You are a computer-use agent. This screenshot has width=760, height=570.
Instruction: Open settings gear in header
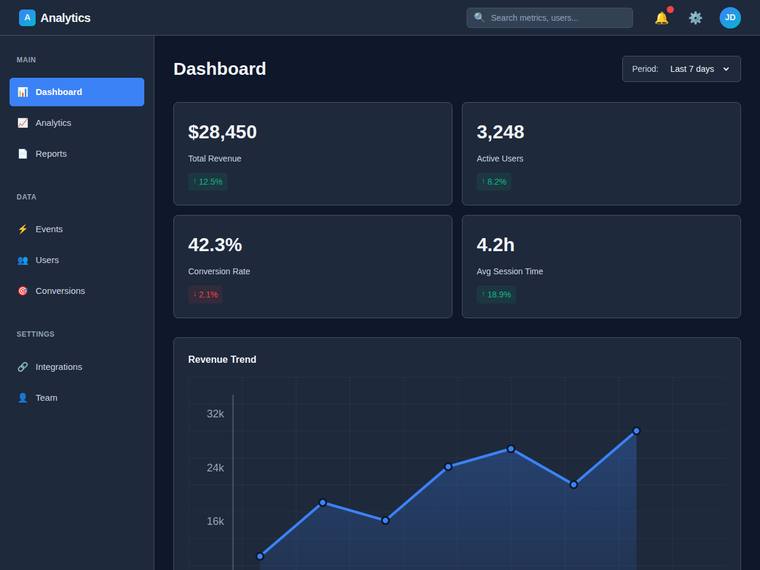click(696, 18)
